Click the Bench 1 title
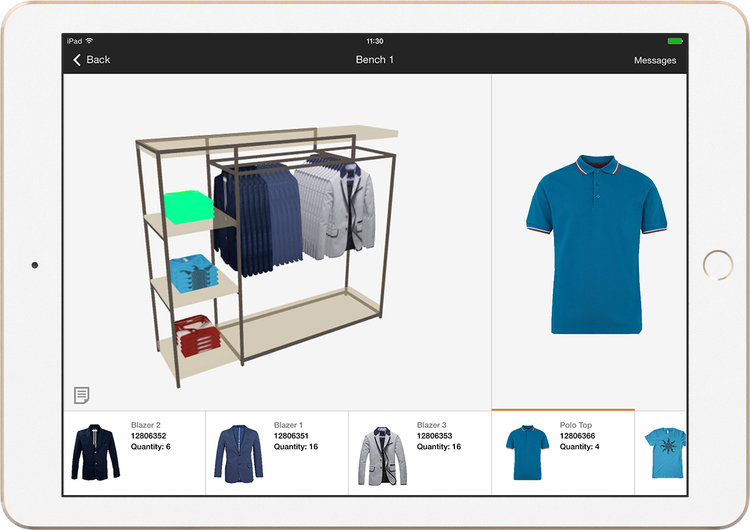The image size is (750, 530). 375,60
